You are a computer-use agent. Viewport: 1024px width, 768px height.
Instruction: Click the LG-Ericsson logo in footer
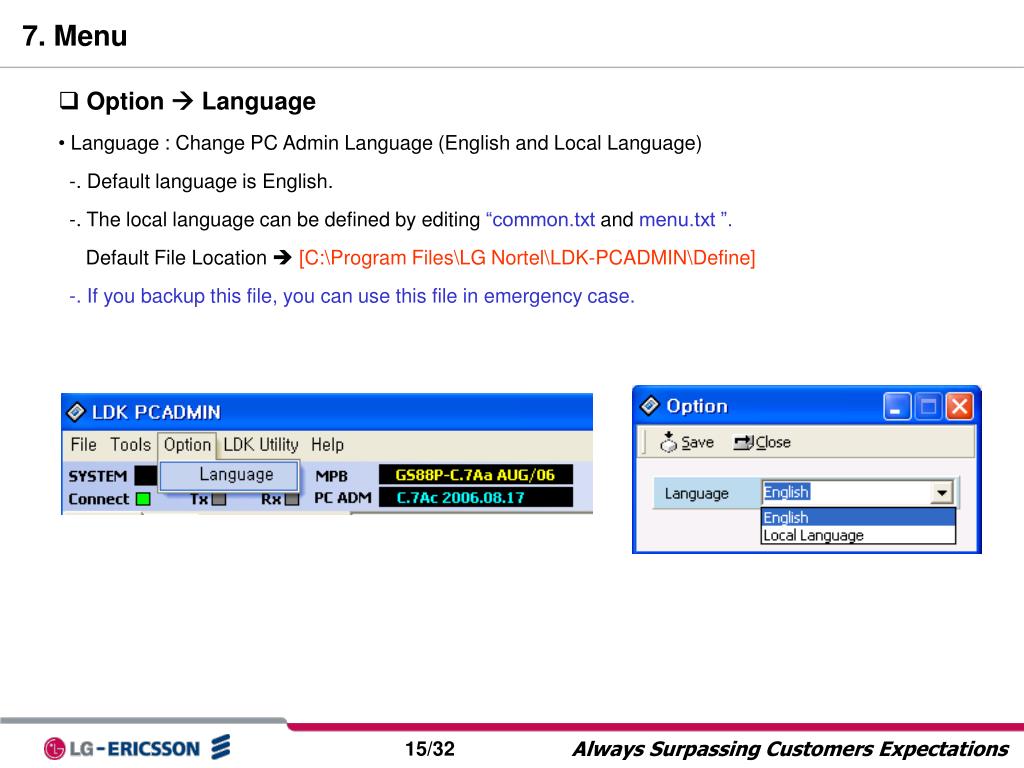pos(137,748)
